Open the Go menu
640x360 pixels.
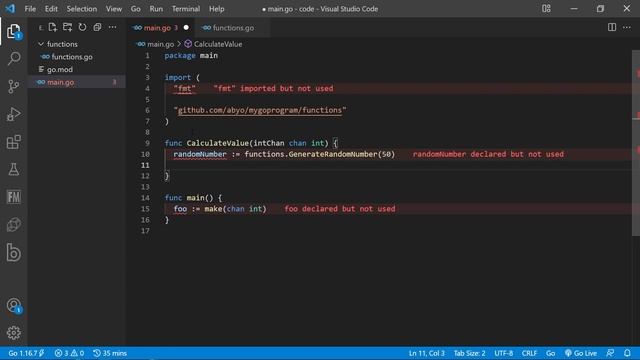click(136, 9)
